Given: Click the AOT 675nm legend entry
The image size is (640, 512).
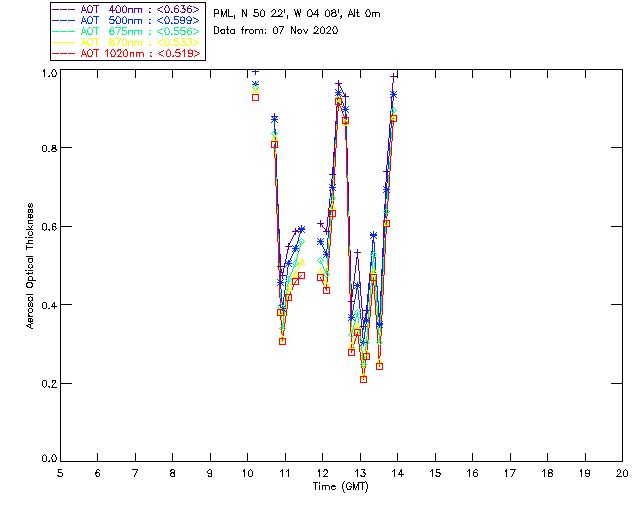Looking at the screenshot, I should (127, 31).
